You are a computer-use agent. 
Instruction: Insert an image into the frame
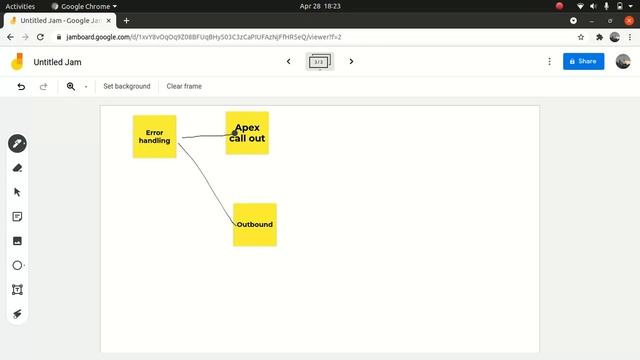[17, 241]
